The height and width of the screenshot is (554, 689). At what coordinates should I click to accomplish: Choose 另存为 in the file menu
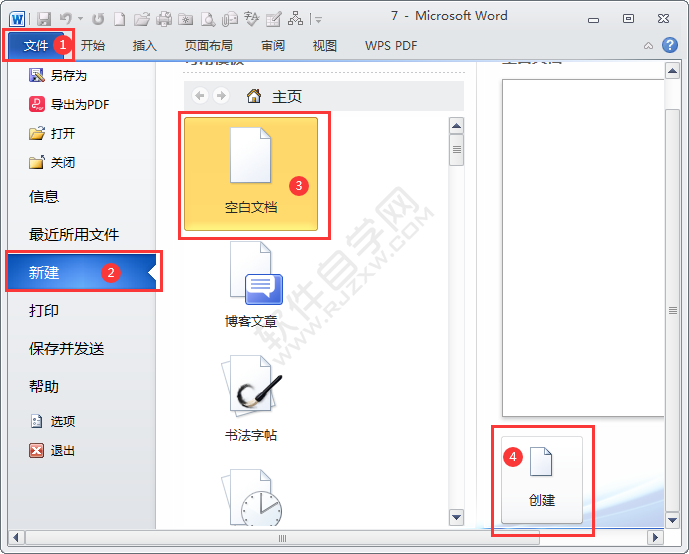pos(58,76)
